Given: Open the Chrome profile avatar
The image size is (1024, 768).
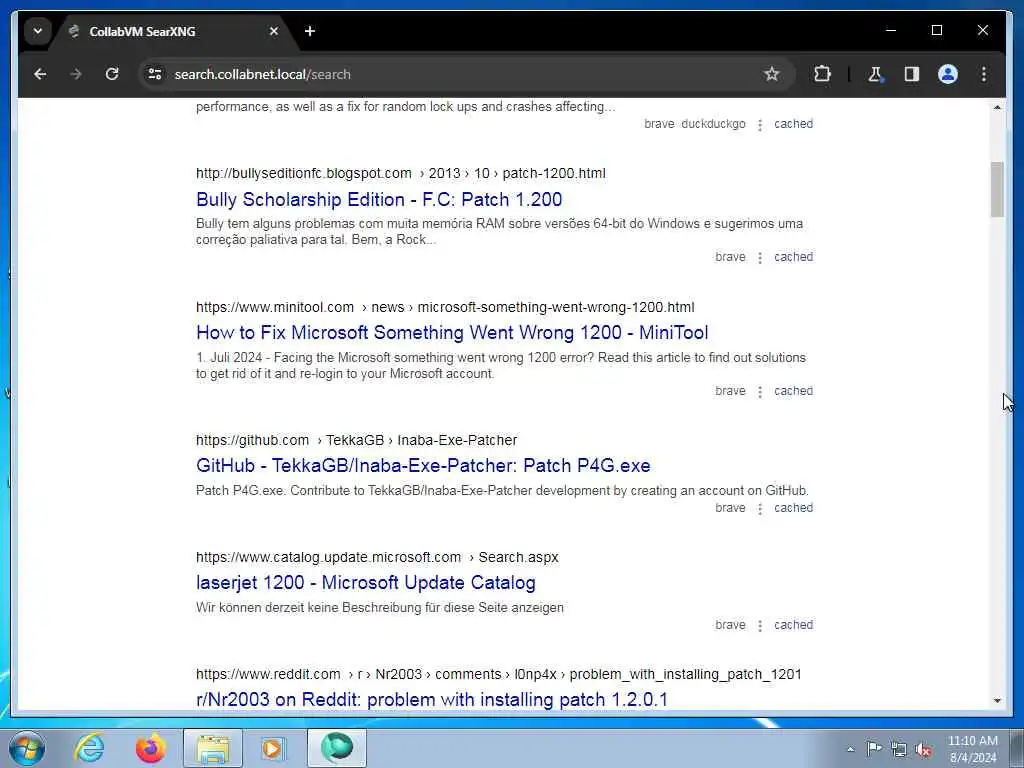Looking at the screenshot, I should [x=948, y=74].
